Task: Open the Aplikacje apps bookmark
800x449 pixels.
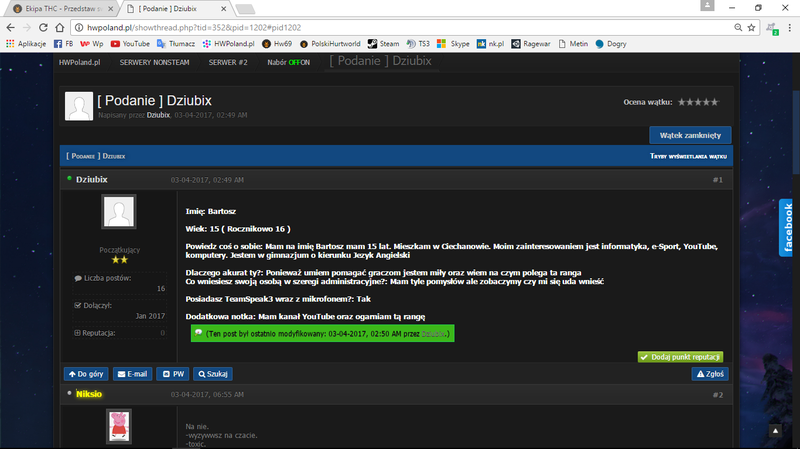Action: 26,44
